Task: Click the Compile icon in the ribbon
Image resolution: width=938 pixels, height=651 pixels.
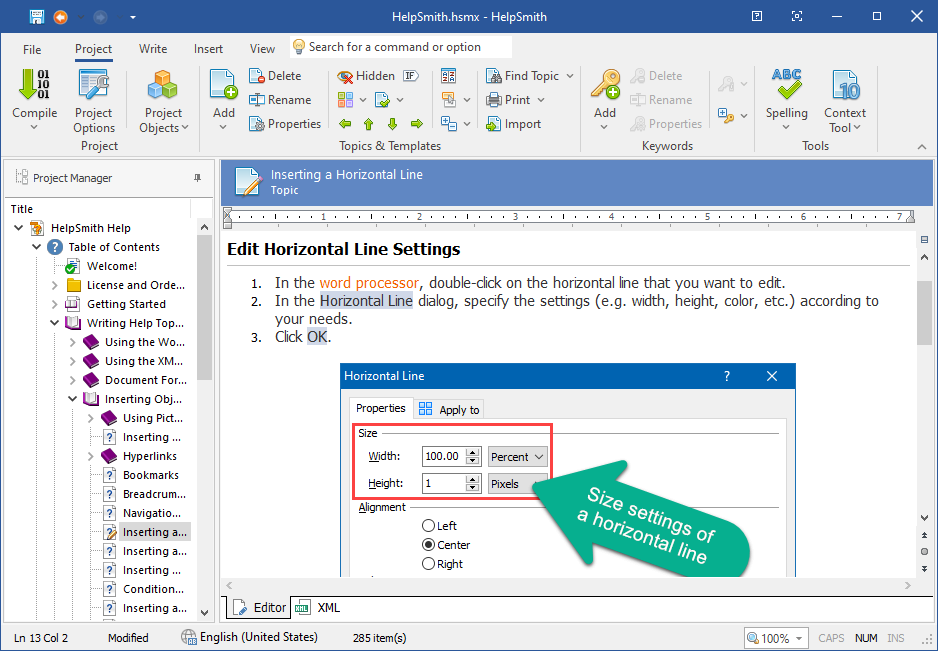Action: [x=34, y=84]
